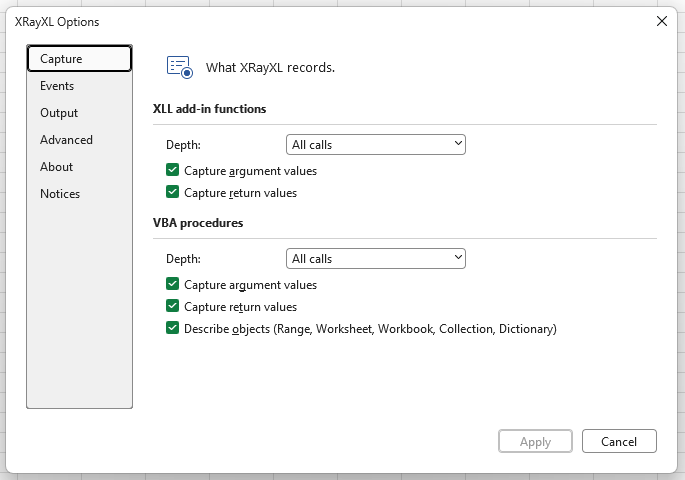Image resolution: width=685 pixels, height=480 pixels.
Task: Click the Apply button
Action: 535,441
